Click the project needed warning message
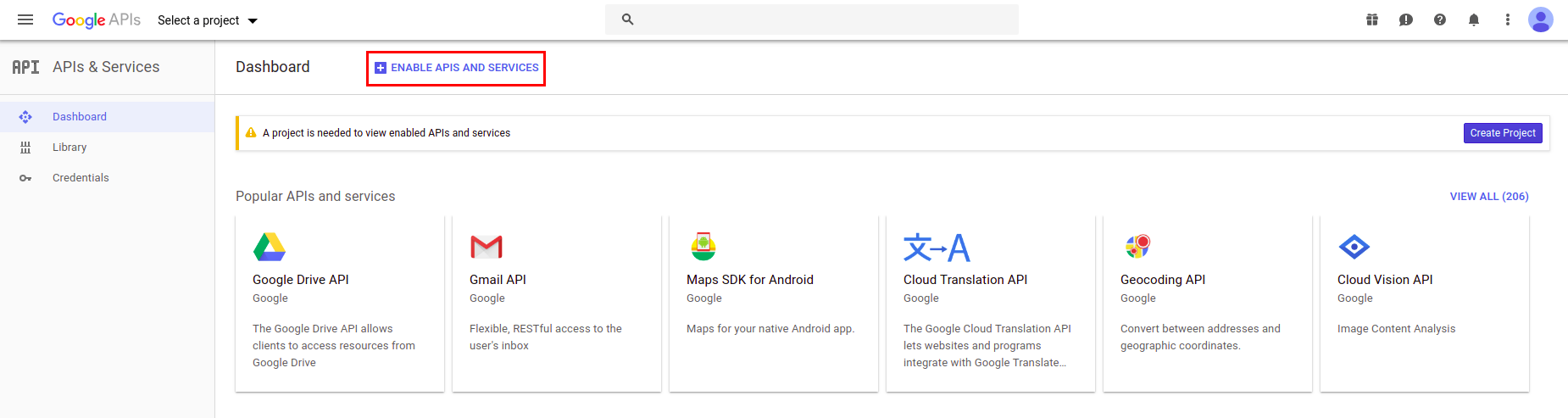The image size is (1568, 418). (386, 133)
